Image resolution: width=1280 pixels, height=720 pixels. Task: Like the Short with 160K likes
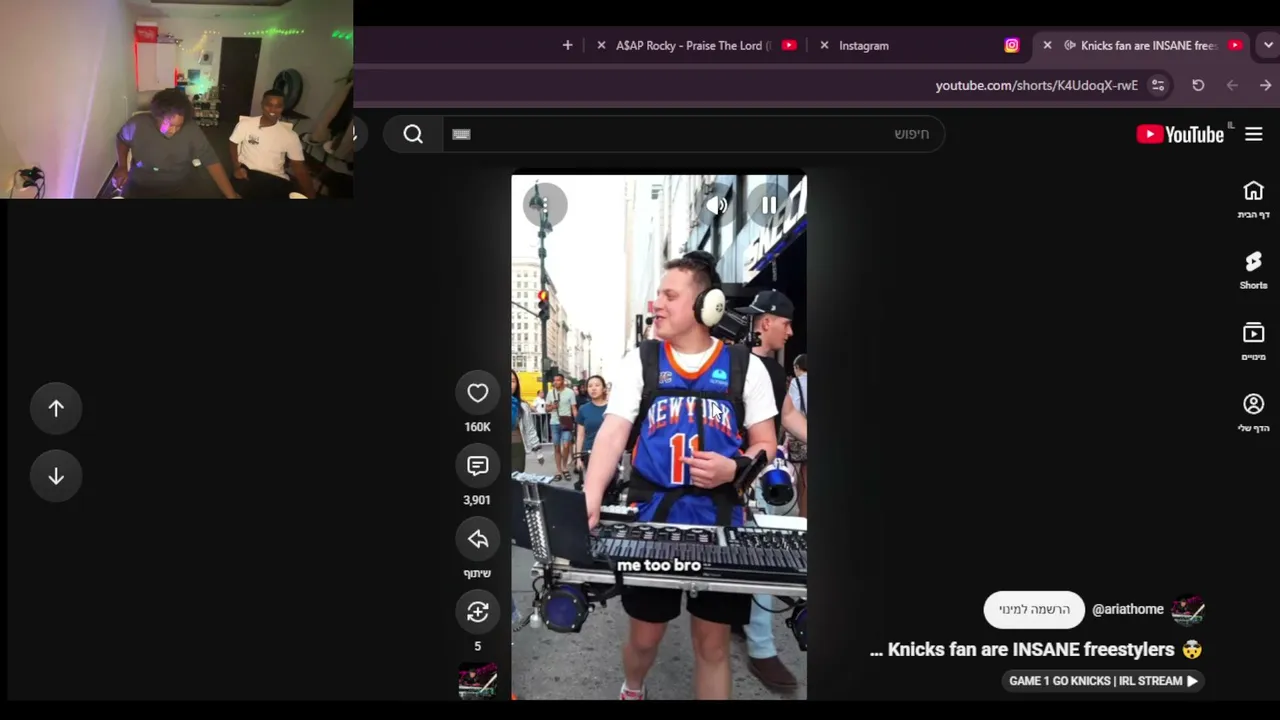(x=478, y=393)
